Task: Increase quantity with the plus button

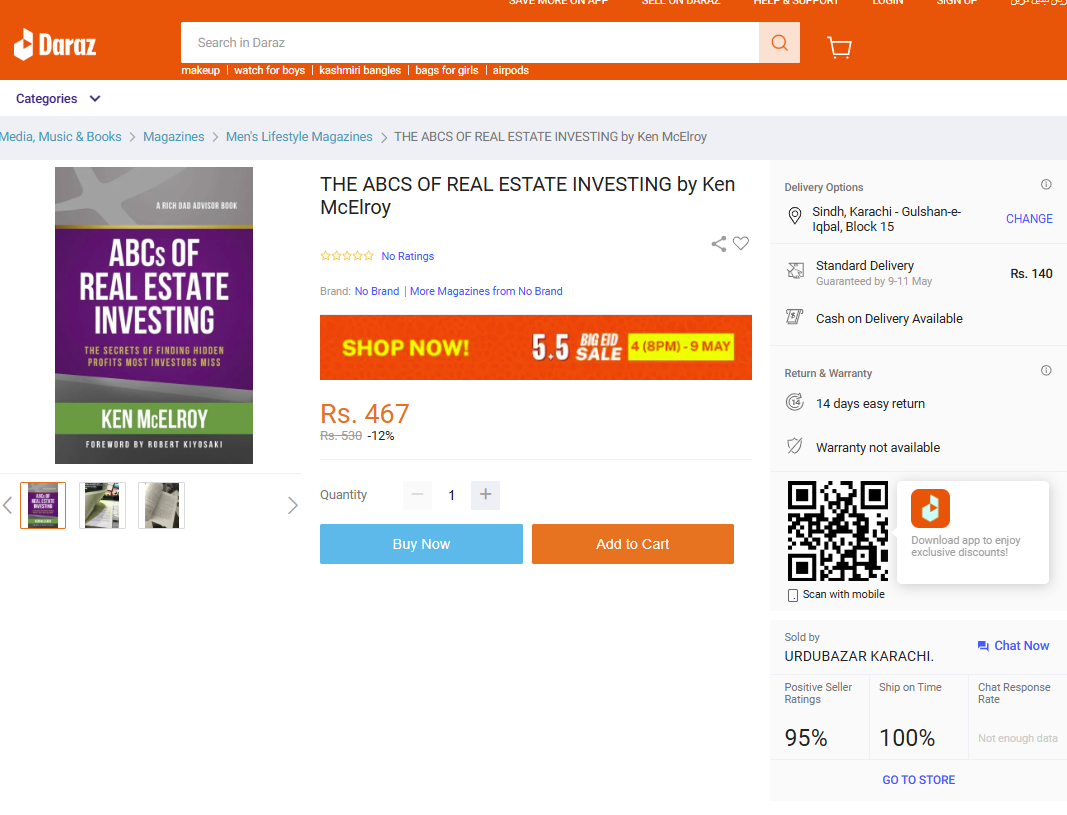Action: pos(485,495)
